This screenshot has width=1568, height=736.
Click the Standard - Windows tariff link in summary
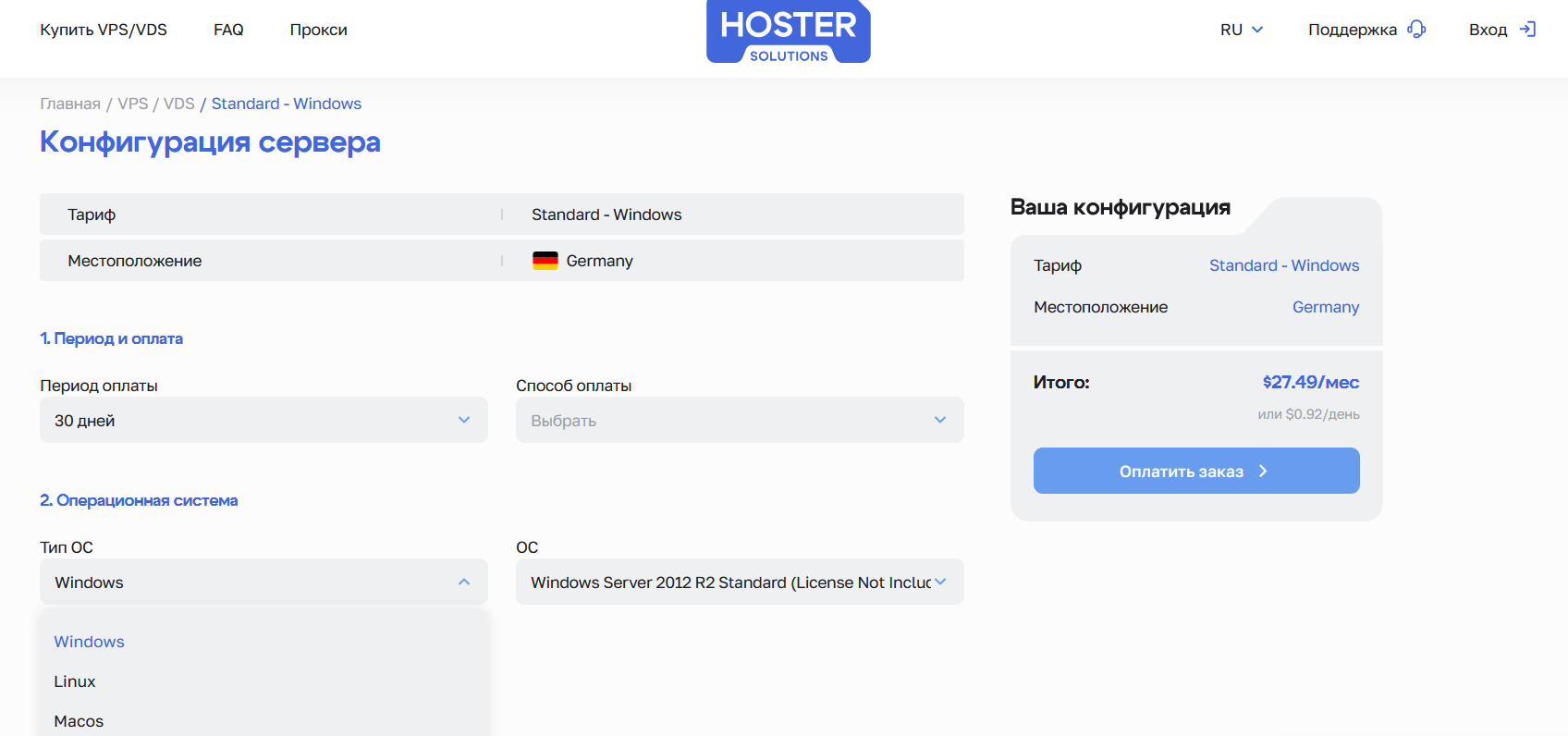1283,265
